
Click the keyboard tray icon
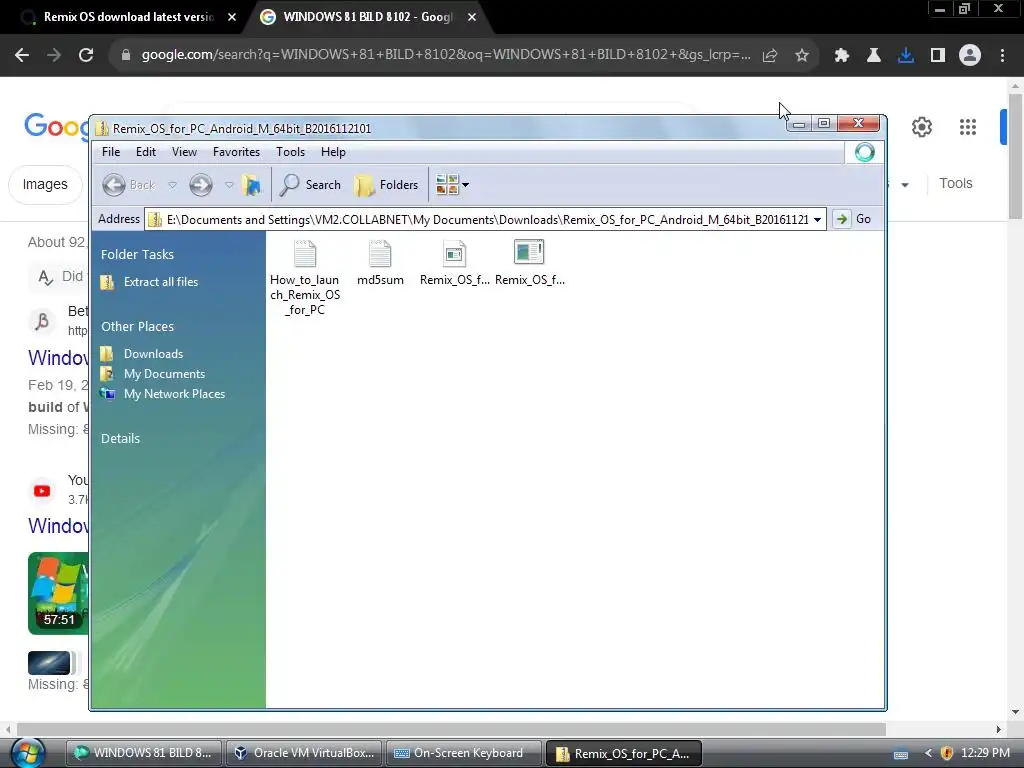tap(901, 754)
